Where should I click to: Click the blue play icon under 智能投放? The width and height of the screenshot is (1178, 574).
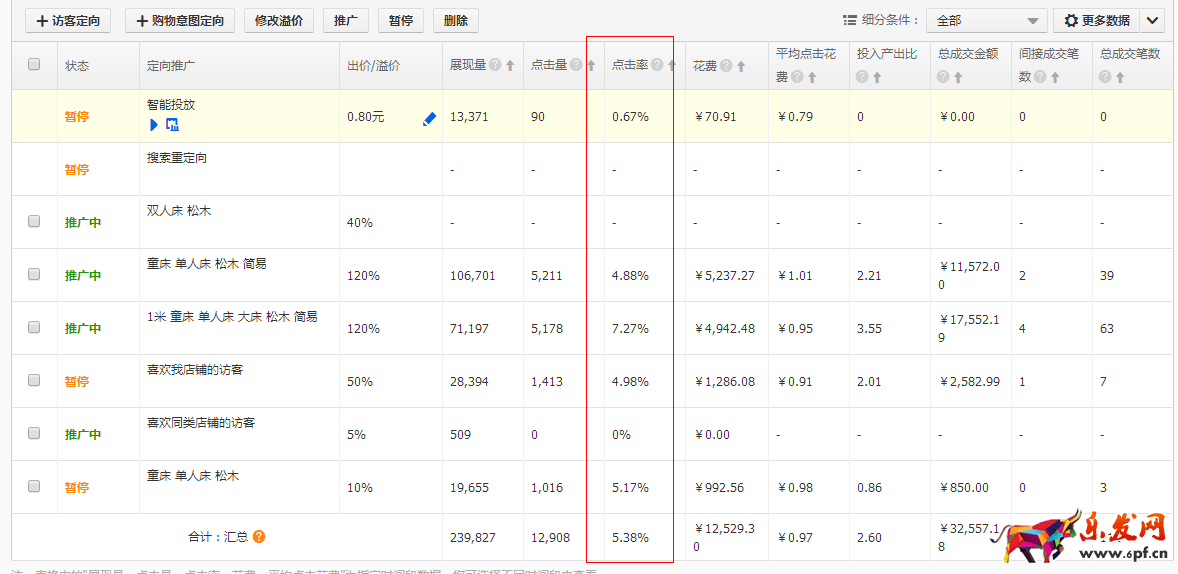[x=154, y=125]
